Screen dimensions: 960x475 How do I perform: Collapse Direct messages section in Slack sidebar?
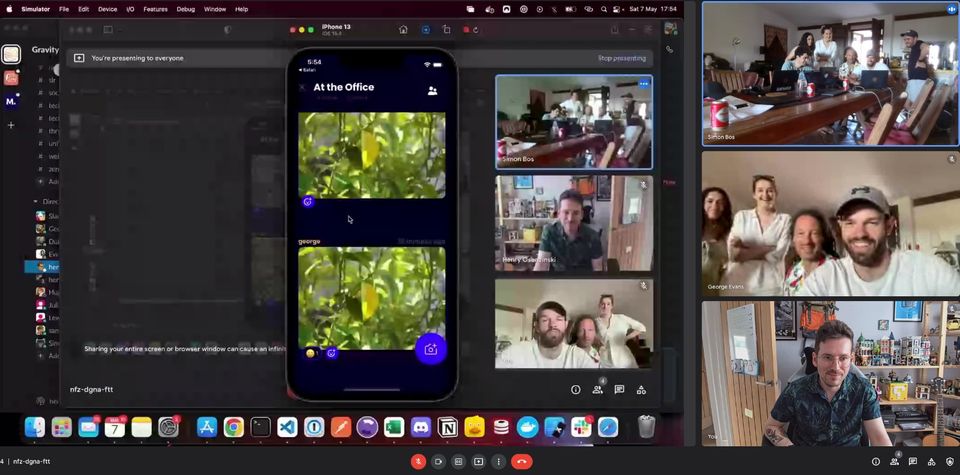(x=35, y=201)
